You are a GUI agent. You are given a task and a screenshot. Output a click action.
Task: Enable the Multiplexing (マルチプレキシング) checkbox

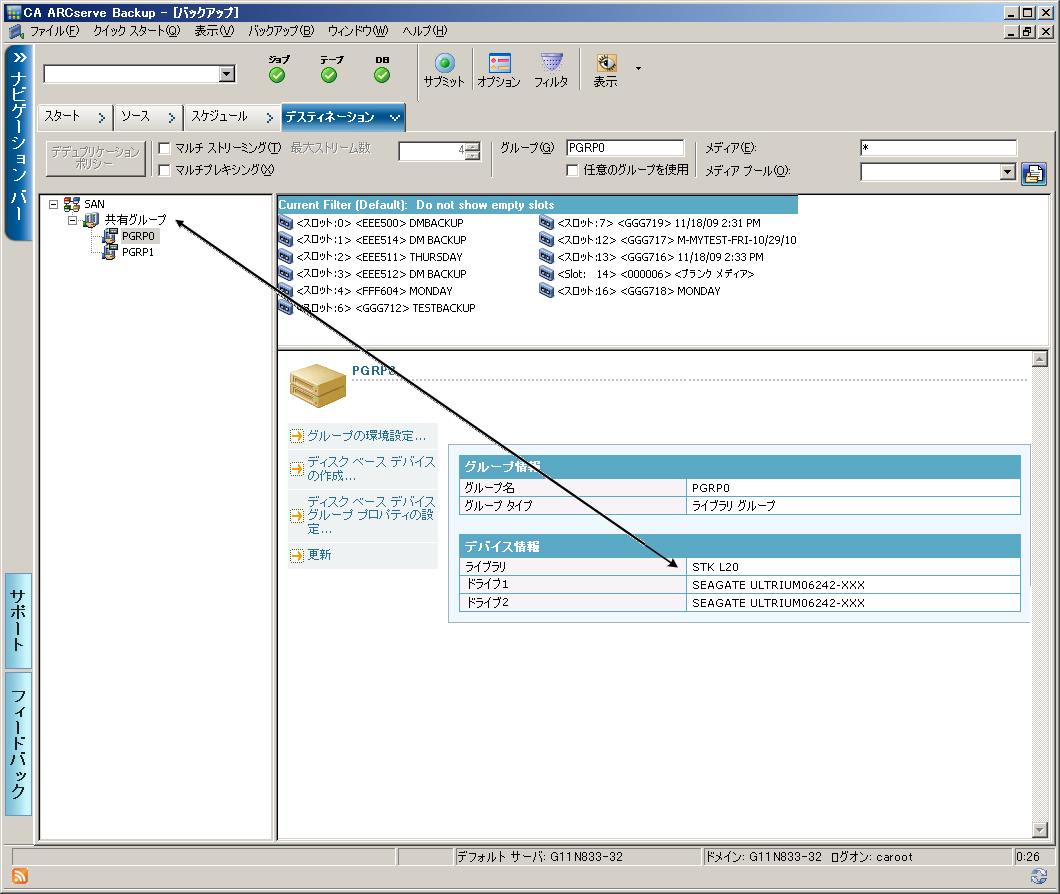coord(165,170)
